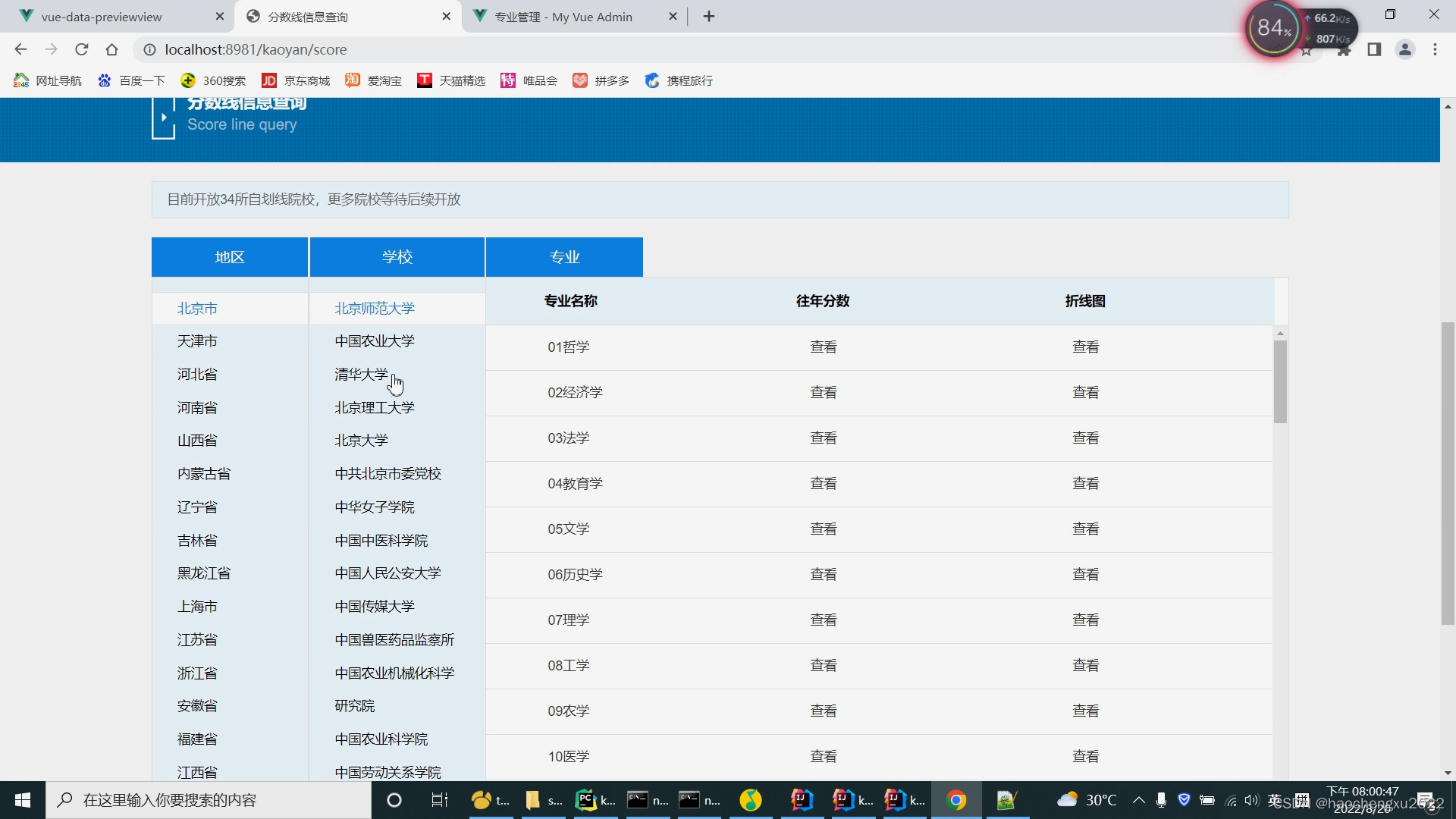Click the table's inner vertical scrollbar thumb
Viewport: 1456px width, 819px height.
click(x=1280, y=381)
